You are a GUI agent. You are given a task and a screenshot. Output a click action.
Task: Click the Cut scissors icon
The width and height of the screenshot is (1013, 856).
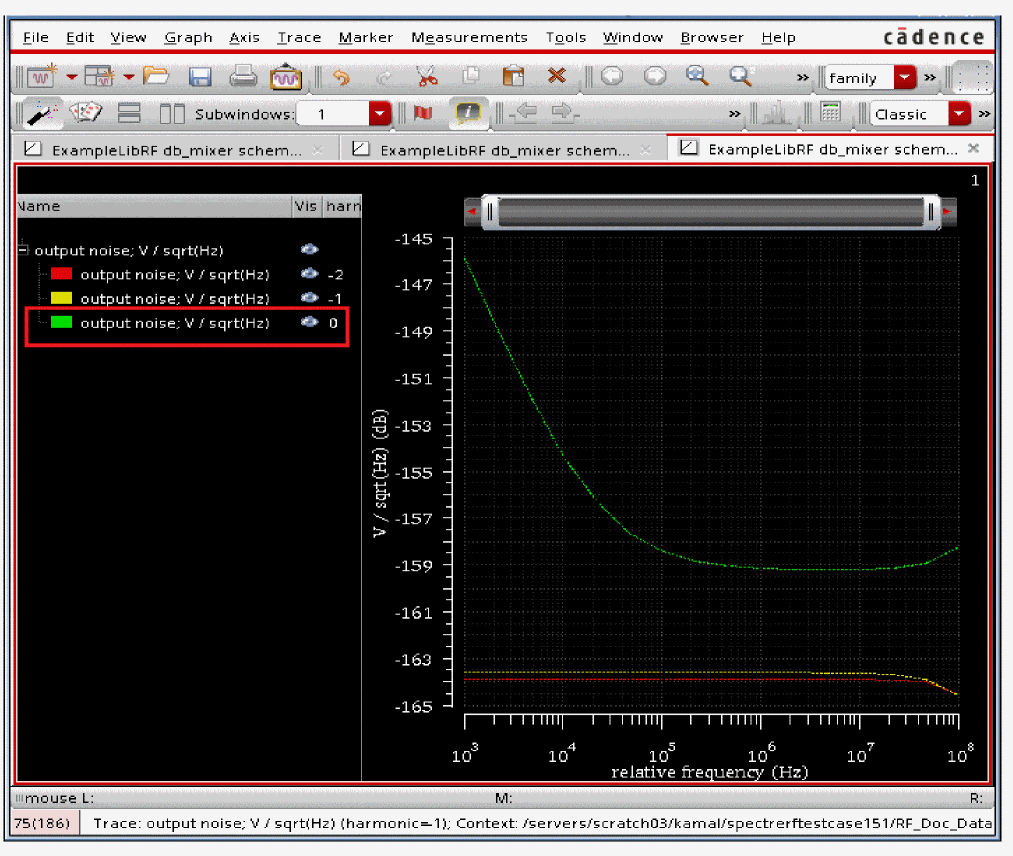coord(426,76)
